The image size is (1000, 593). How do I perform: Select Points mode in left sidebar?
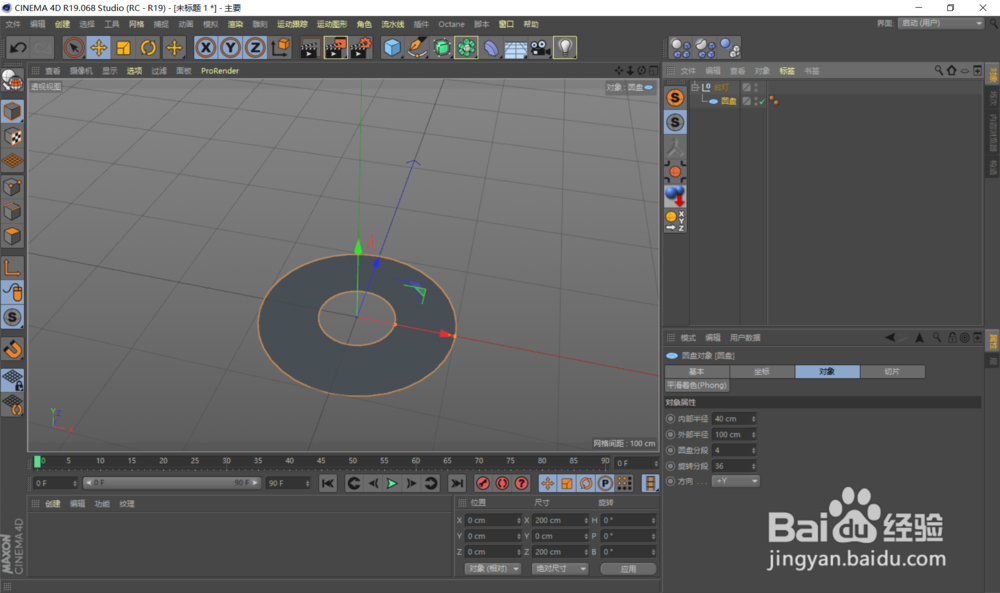point(12,187)
